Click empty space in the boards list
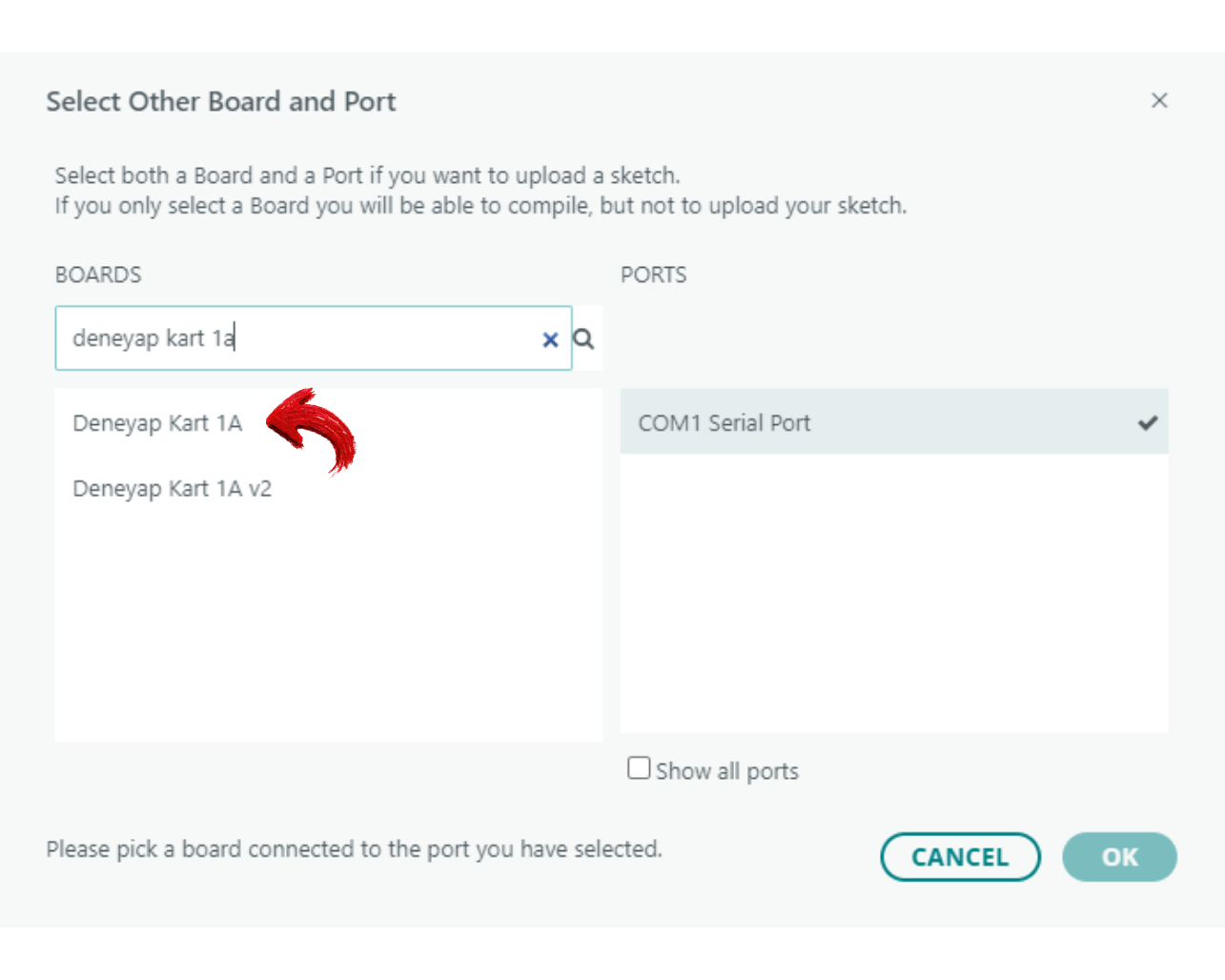Image resolution: width=1225 pixels, height=980 pixels. coord(328,629)
